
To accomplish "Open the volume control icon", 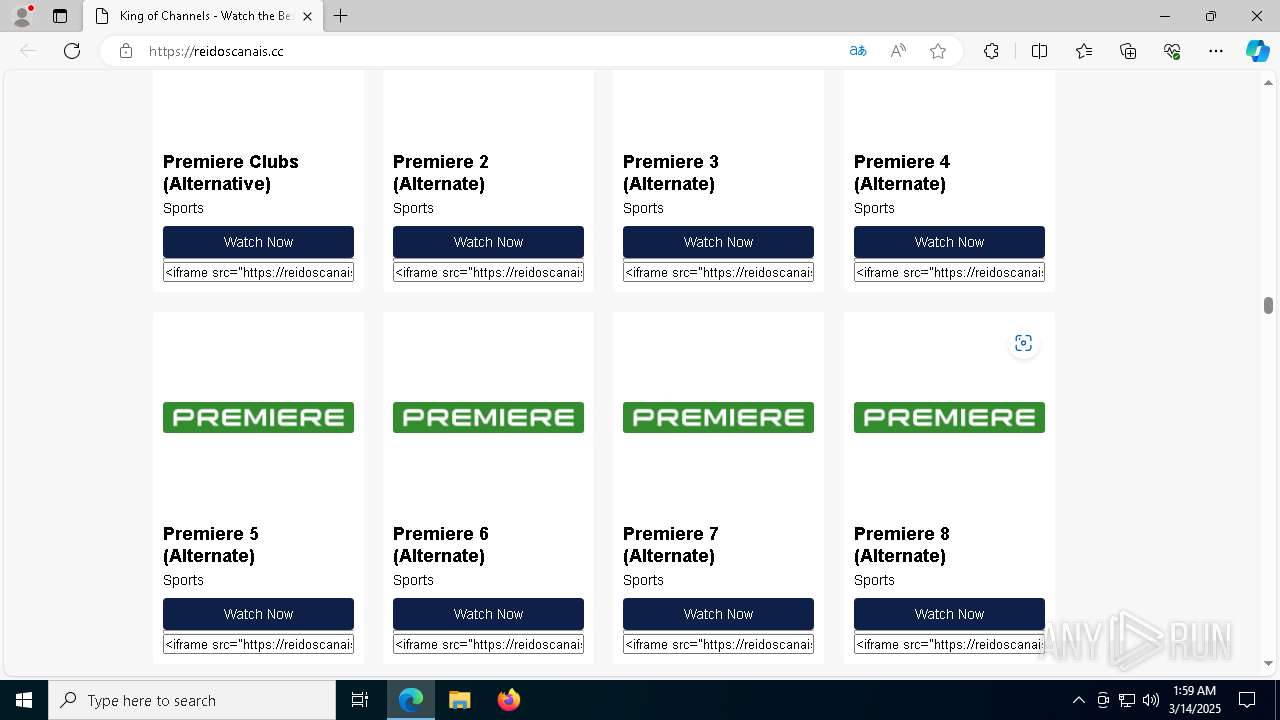I will pos(1151,700).
